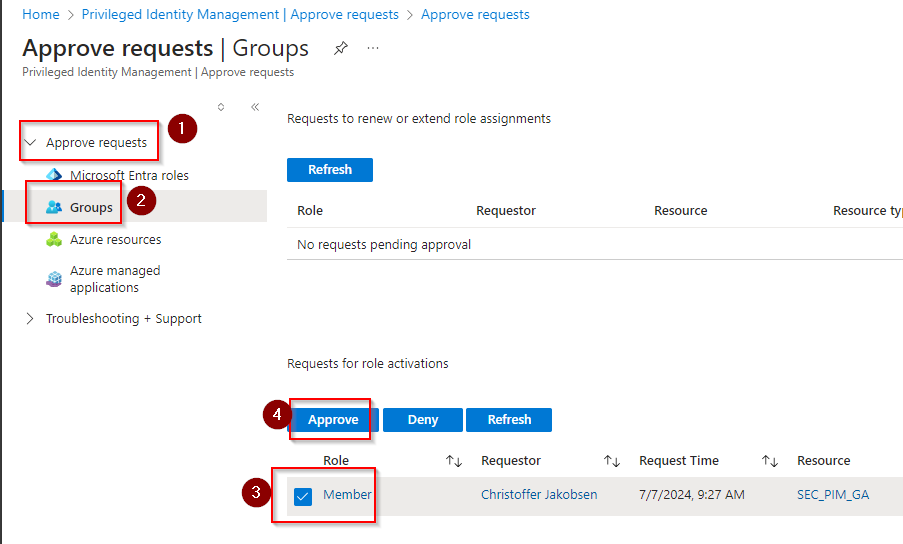Screen dimensions: 903x544
Task: Click the Azure resources icon
Action: 54,240
